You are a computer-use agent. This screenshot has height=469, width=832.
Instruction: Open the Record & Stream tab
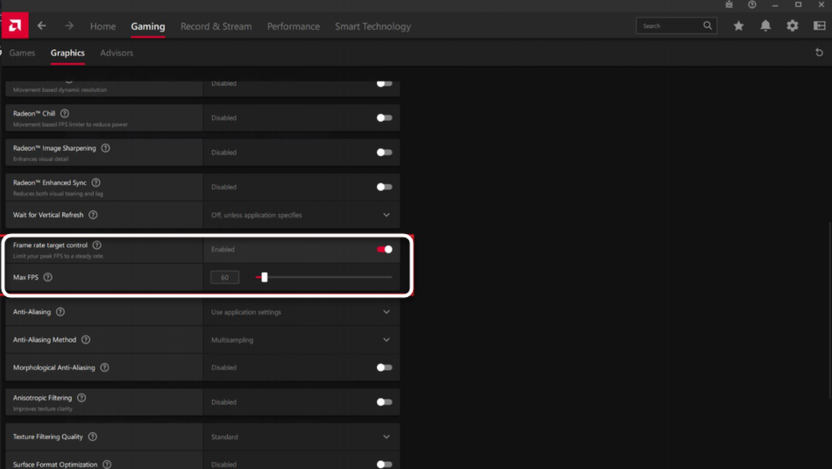[216, 26]
